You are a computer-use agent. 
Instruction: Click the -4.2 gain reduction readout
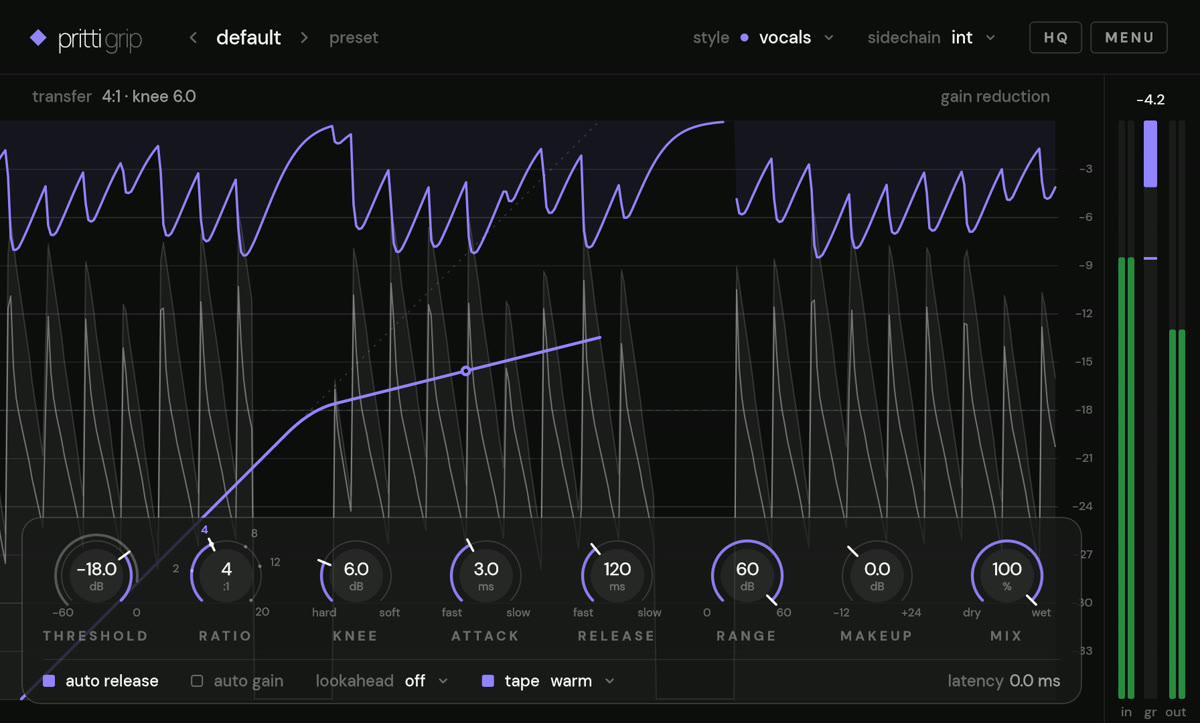(x=1151, y=100)
